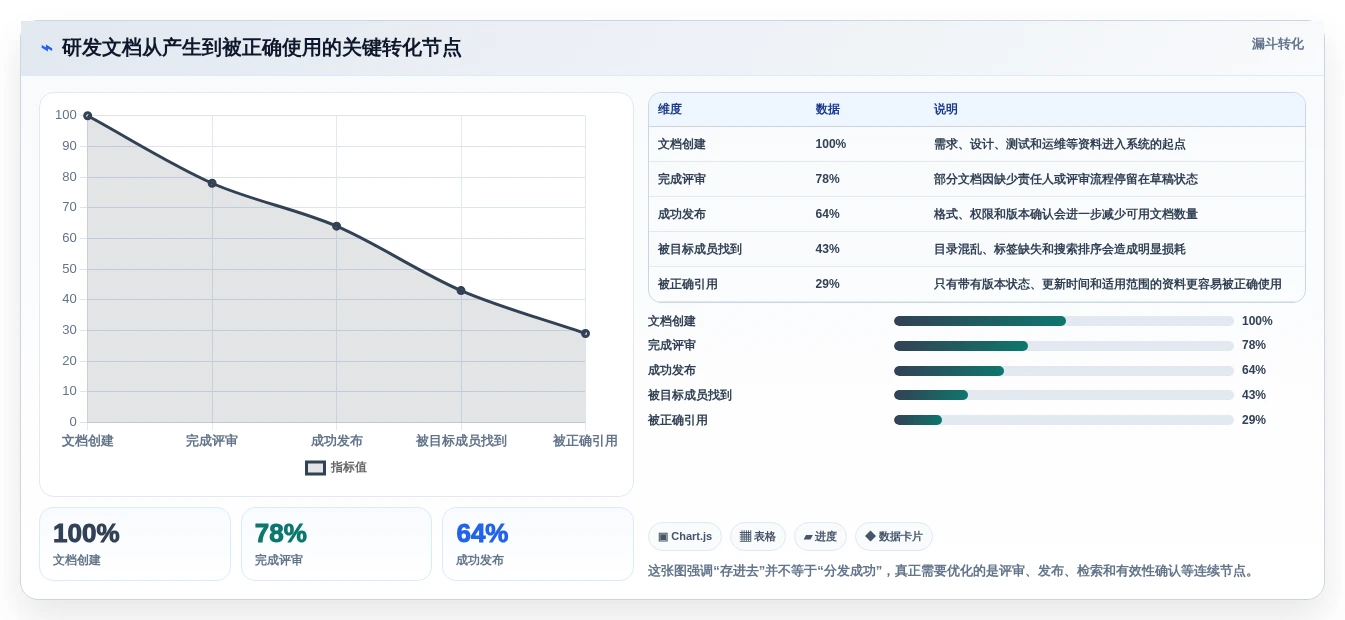
Task: Click description starting 需求、设计、测试
Action: 1060,144
